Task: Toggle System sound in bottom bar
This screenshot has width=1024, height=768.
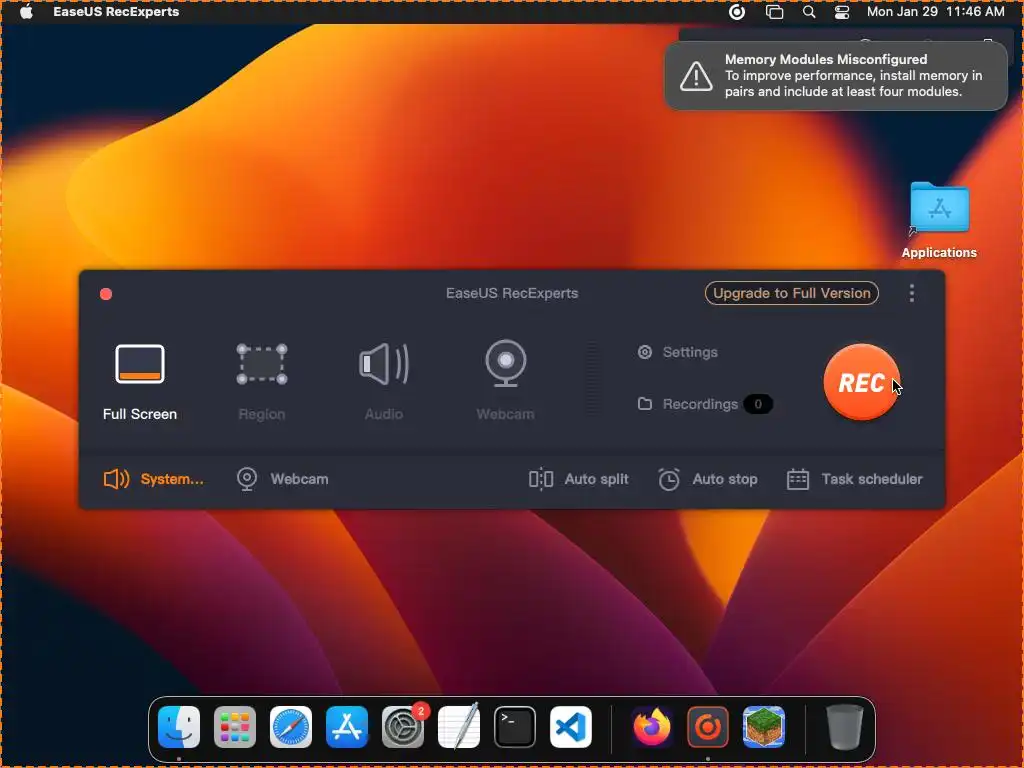Action: tap(153, 479)
